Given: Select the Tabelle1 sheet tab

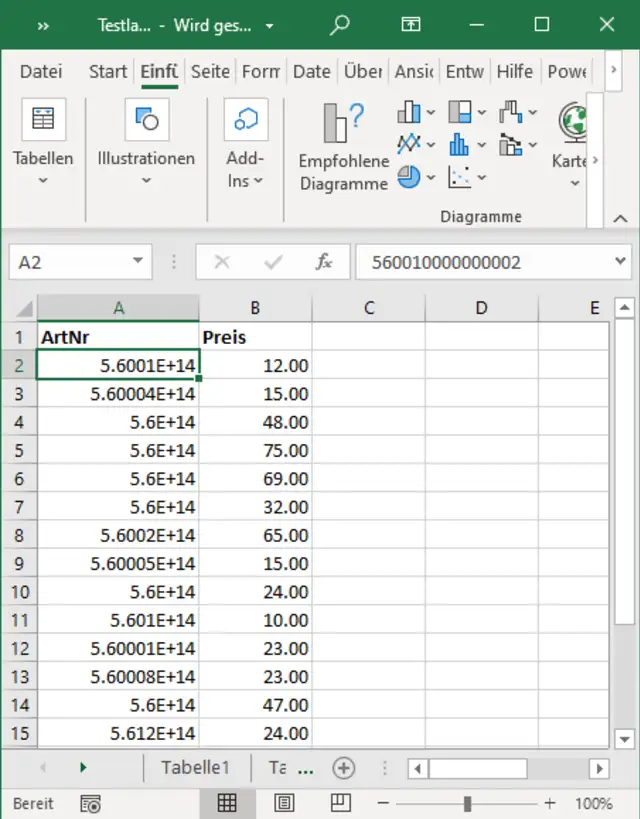Looking at the screenshot, I should click(195, 768).
